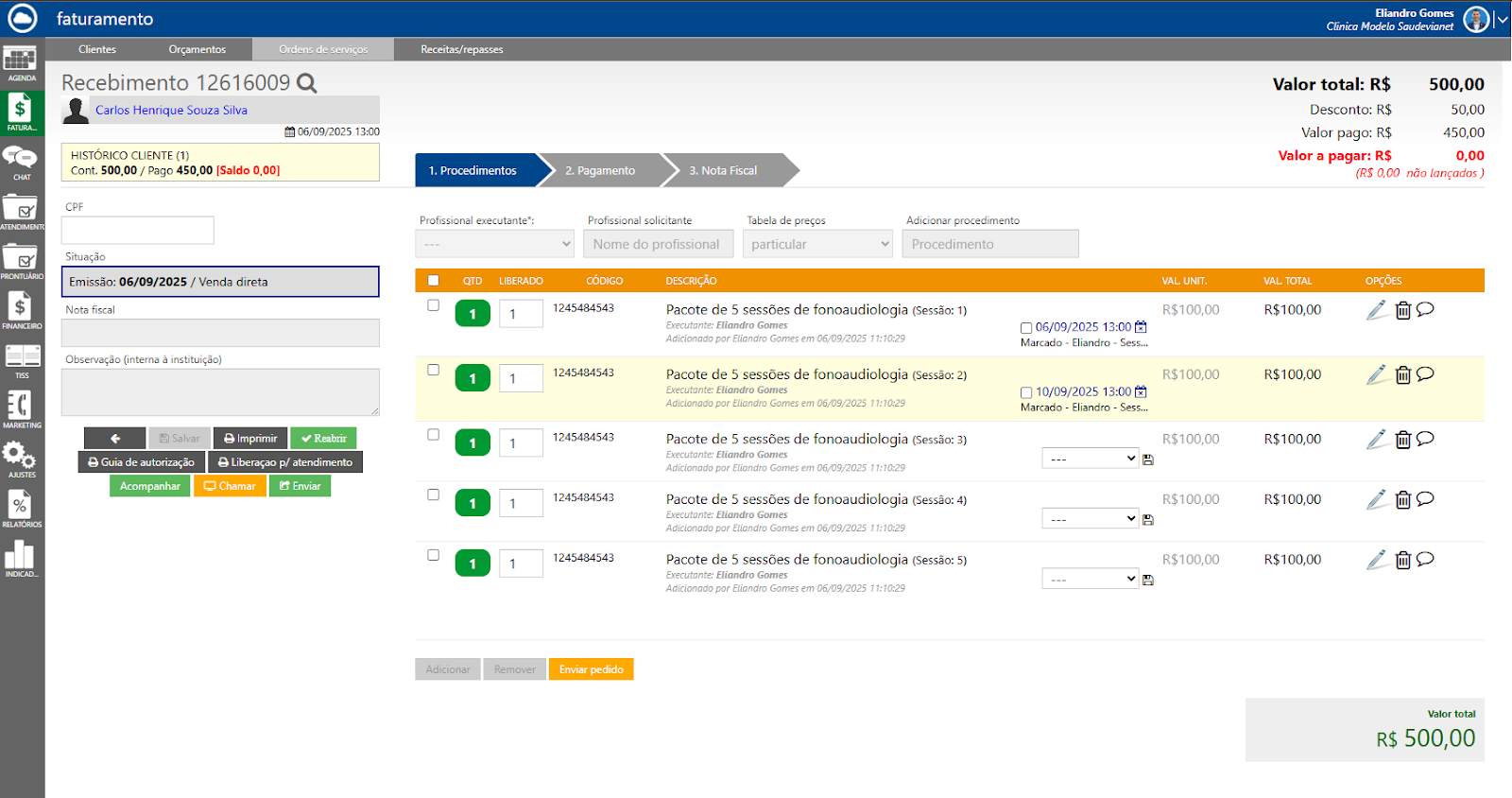Image resolution: width=1512 pixels, height=798 pixels.
Task: Open the Atendimento sidebar icon
Action: [x=21, y=212]
